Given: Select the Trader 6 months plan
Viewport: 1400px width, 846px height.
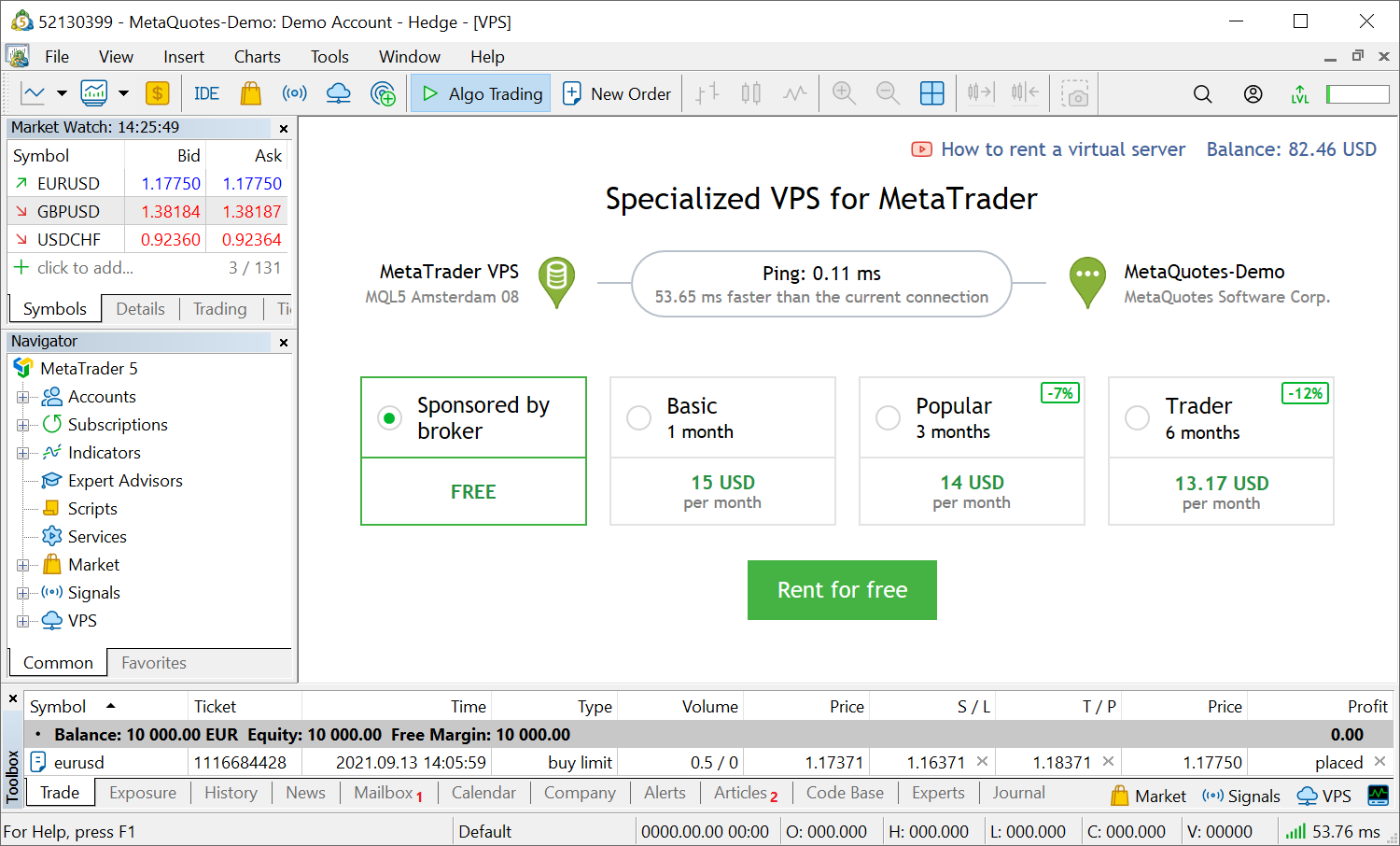Looking at the screenshot, I should [x=1137, y=417].
